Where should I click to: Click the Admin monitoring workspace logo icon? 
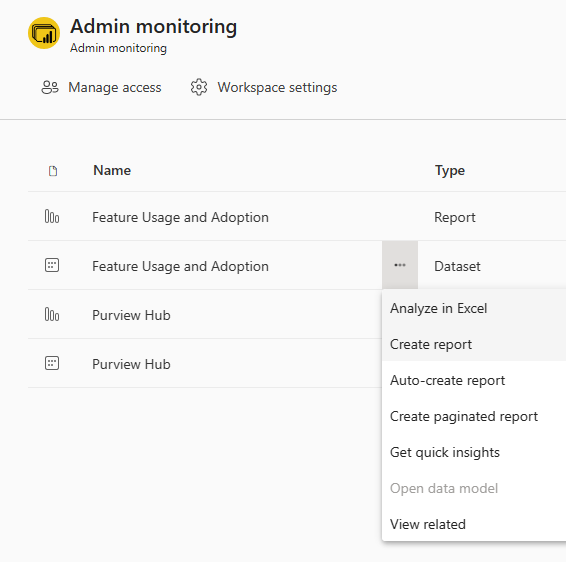click(44, 33)
